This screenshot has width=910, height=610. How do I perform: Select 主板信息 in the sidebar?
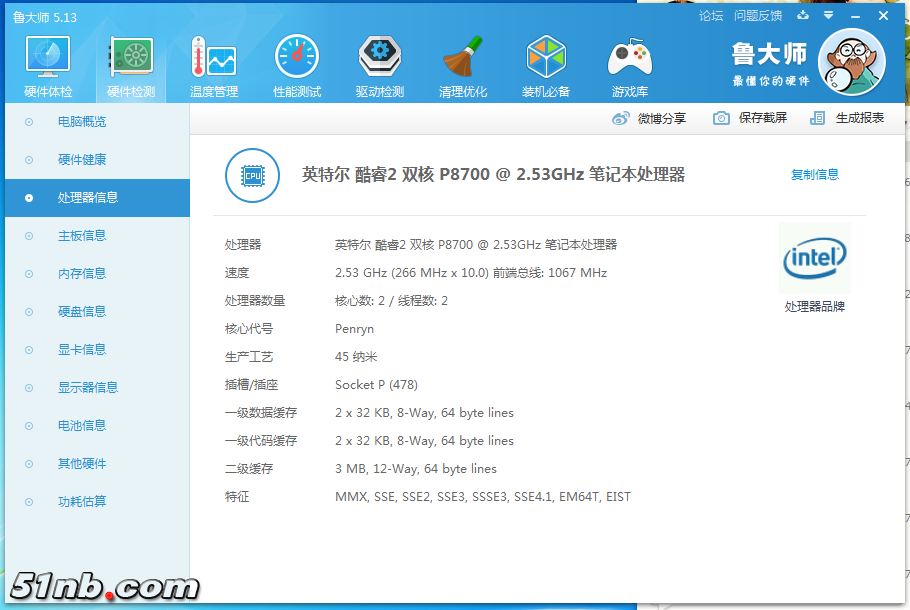(82, 236)
